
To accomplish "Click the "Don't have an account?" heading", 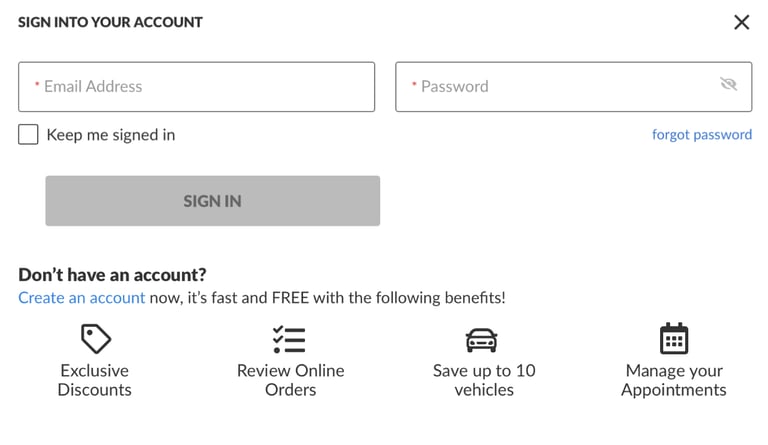I will click(x=112, y=274).
